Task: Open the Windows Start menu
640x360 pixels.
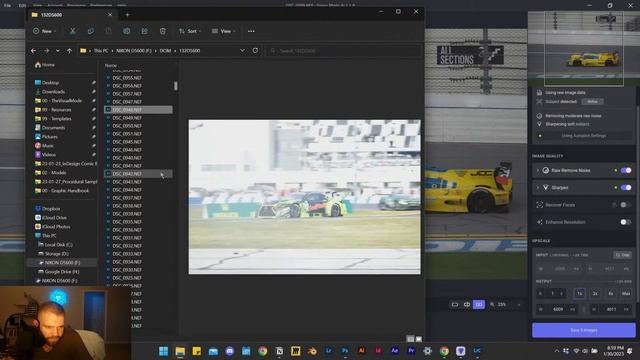Action: [x=164, y=351]
